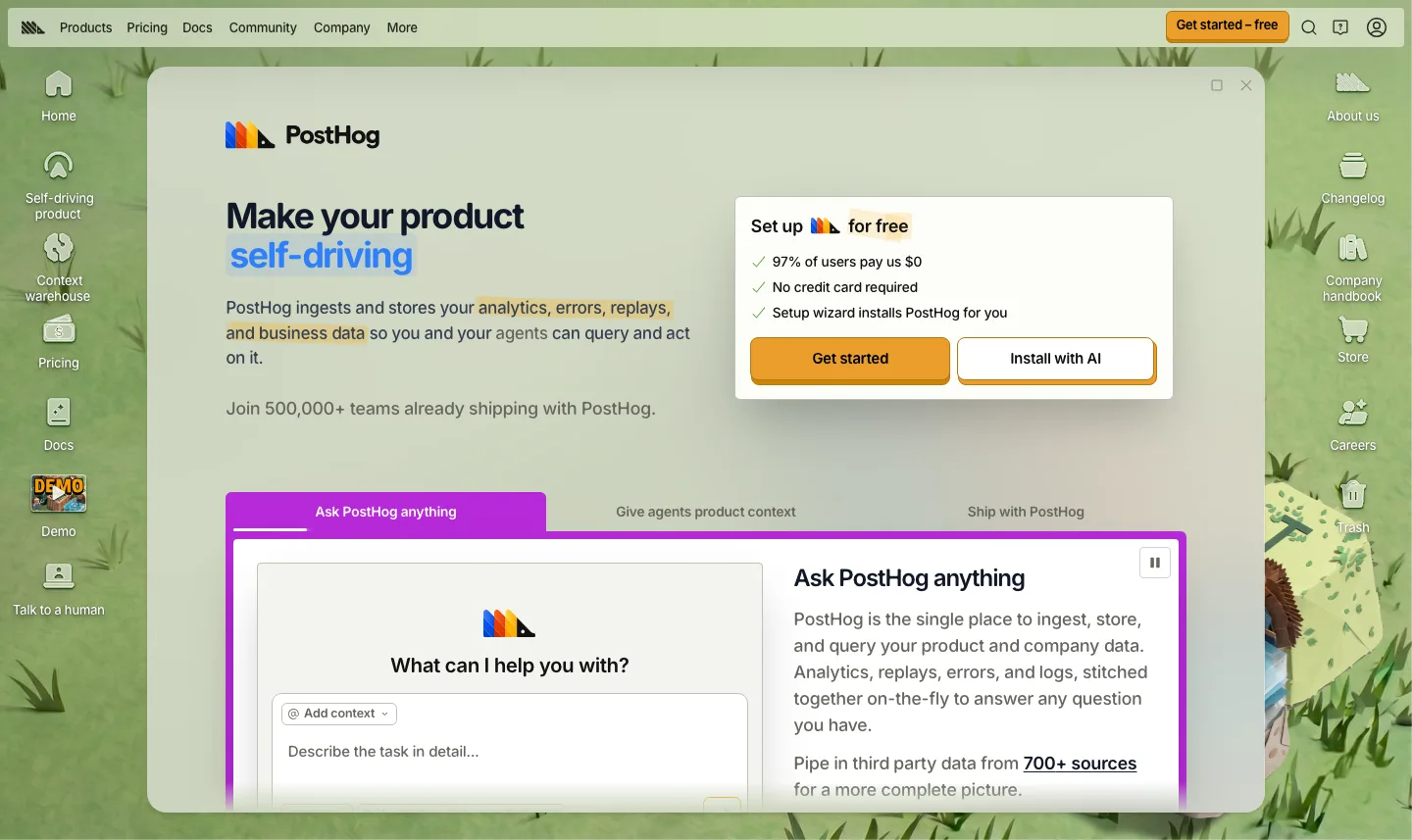
Task: Open the Company handbook icon
Action: [1353, 267]
